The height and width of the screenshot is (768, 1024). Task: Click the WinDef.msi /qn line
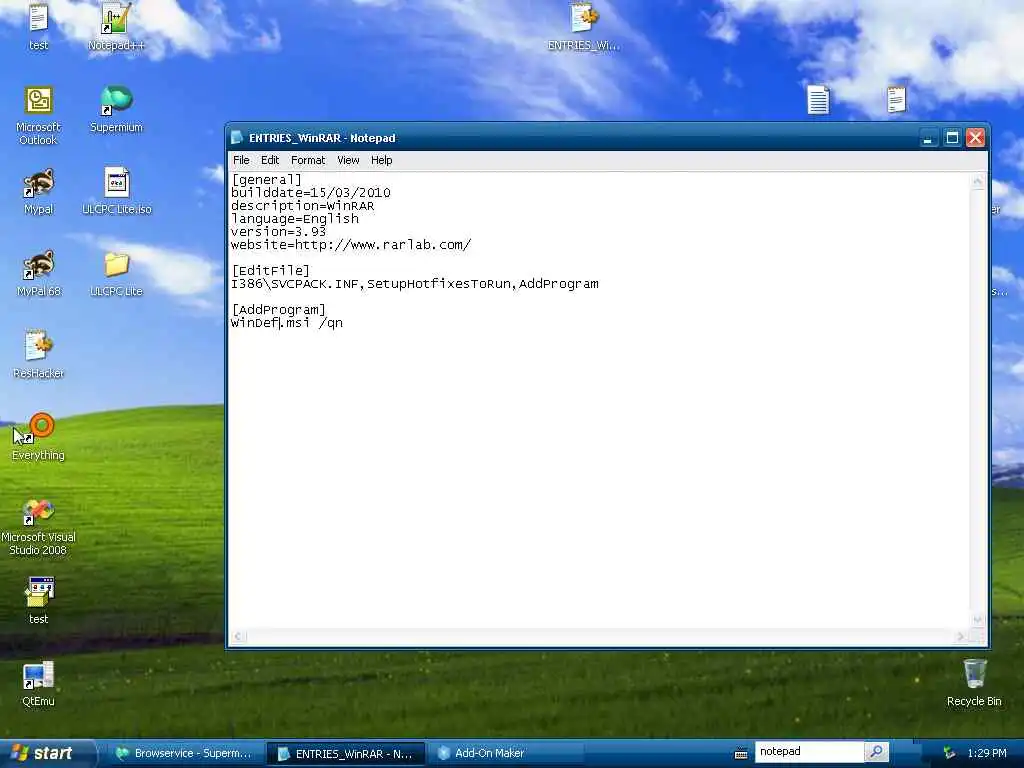click(287, 323)
